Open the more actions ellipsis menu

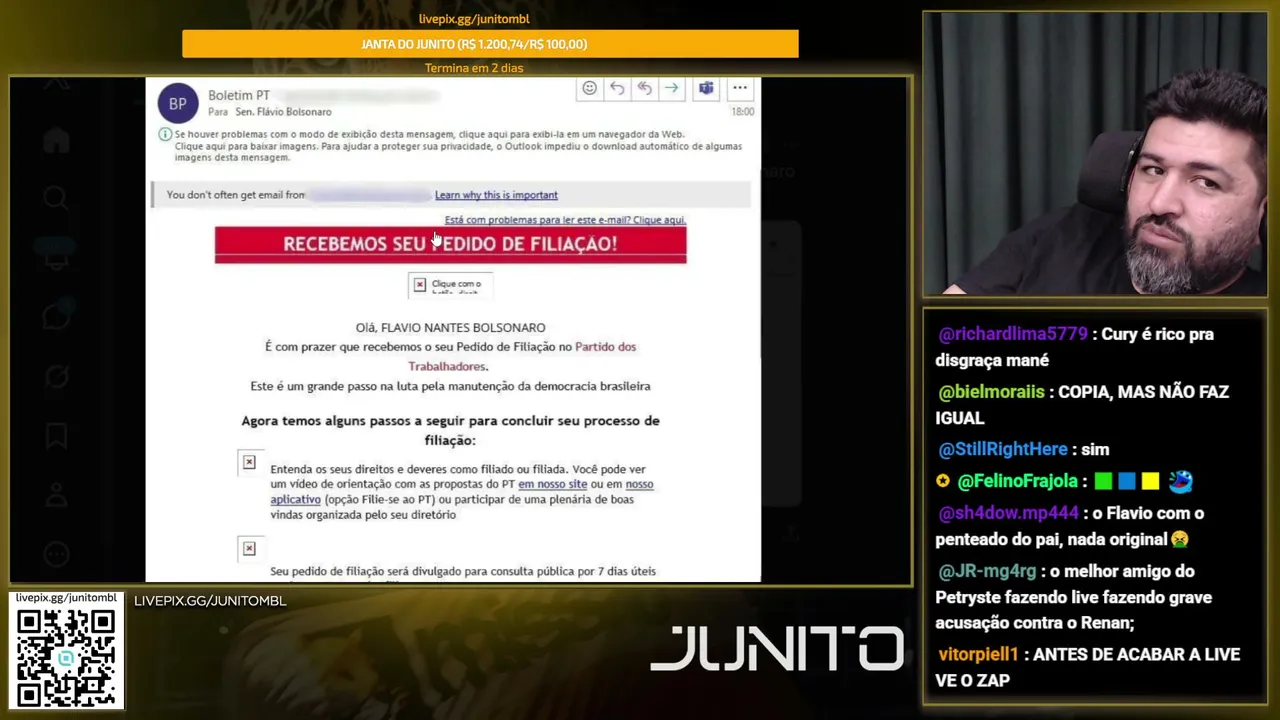[x=740, y=88]
